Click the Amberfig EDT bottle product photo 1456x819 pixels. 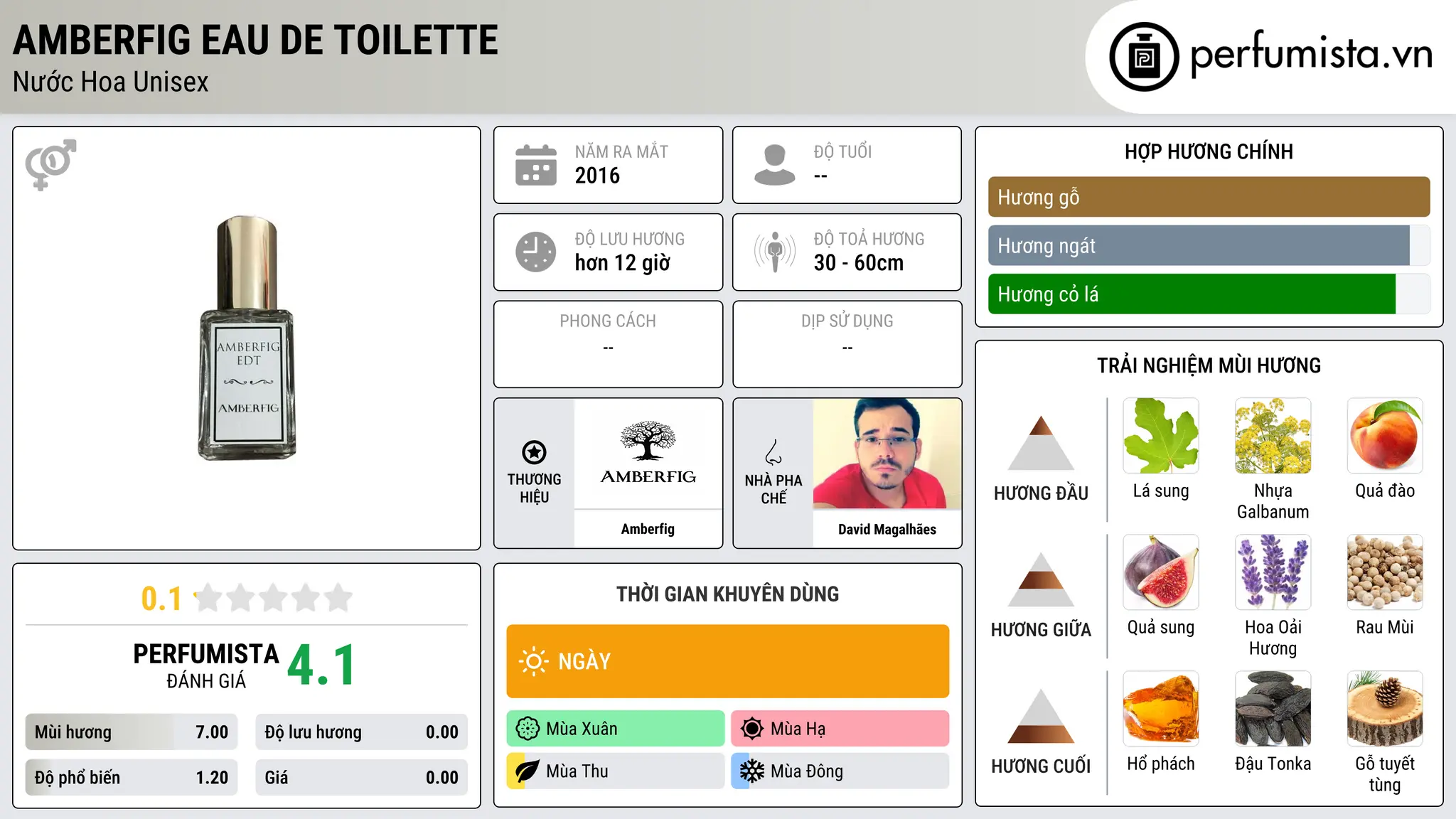(x=247, y=338)
